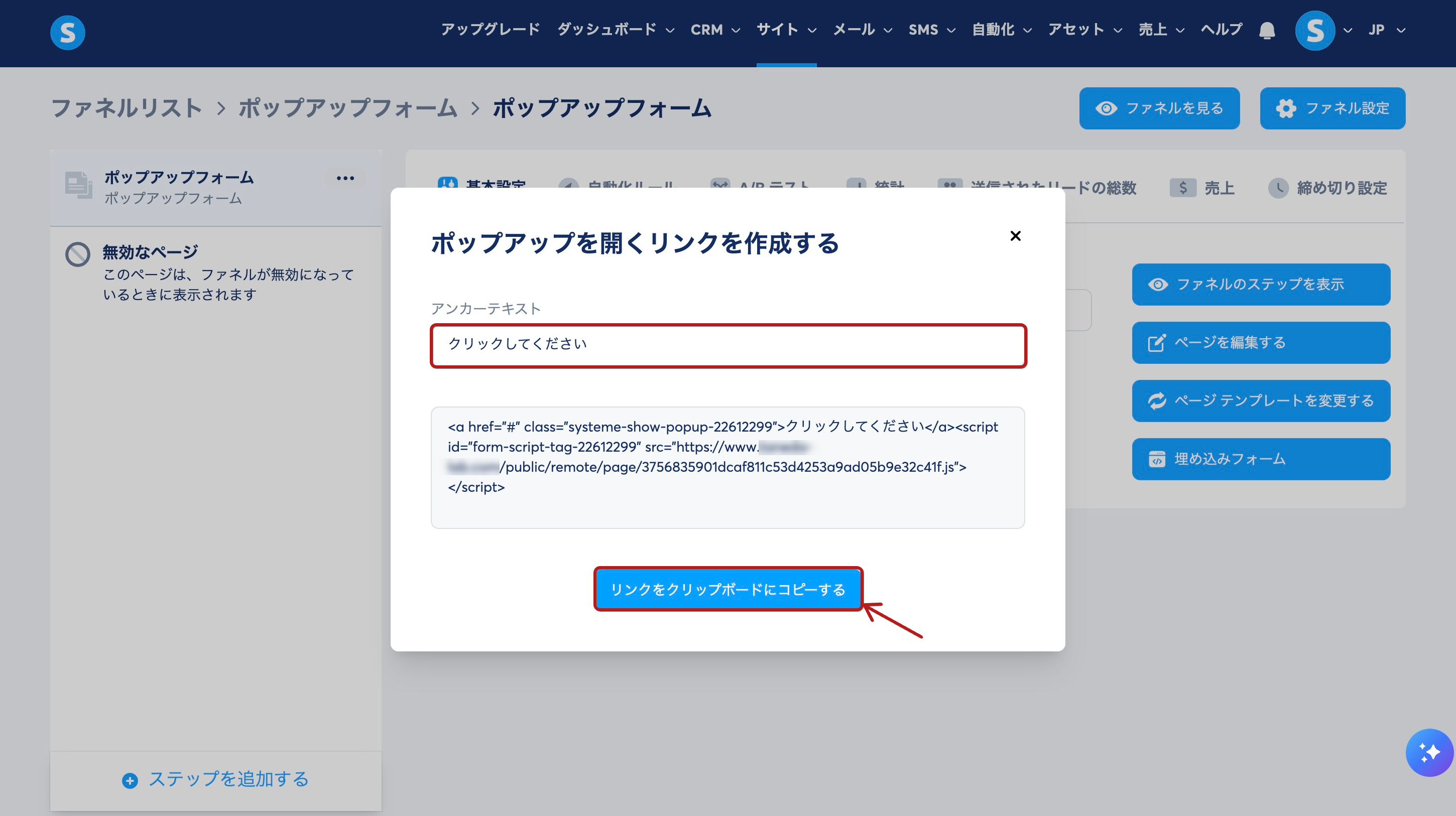This screenshot has width=1456, height=816.
Task: Click the notification bell icon
Action: [1267, 30]
